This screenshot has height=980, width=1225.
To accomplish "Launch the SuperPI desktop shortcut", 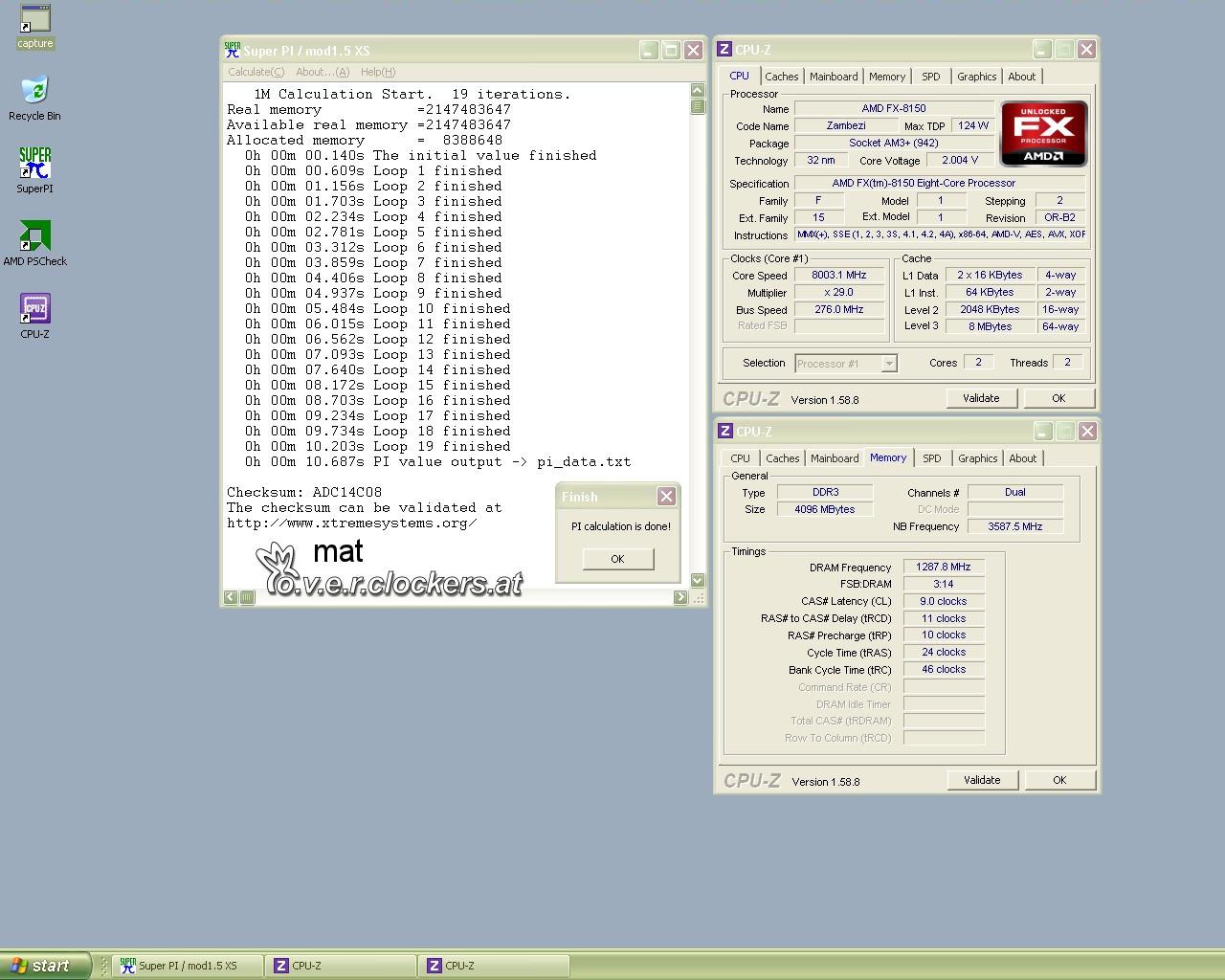I will (x=34, y=170).
